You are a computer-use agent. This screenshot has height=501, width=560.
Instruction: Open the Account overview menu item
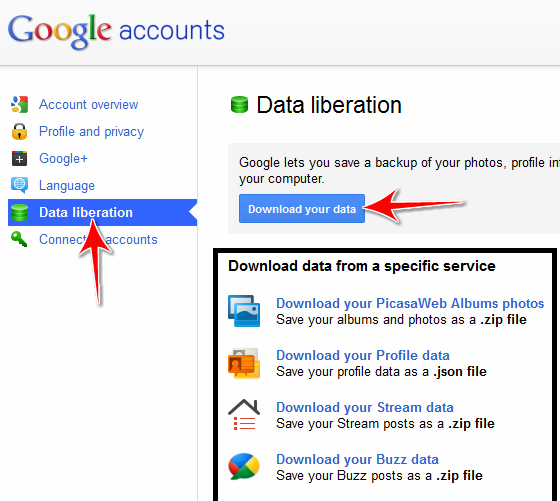coord(89,105)
